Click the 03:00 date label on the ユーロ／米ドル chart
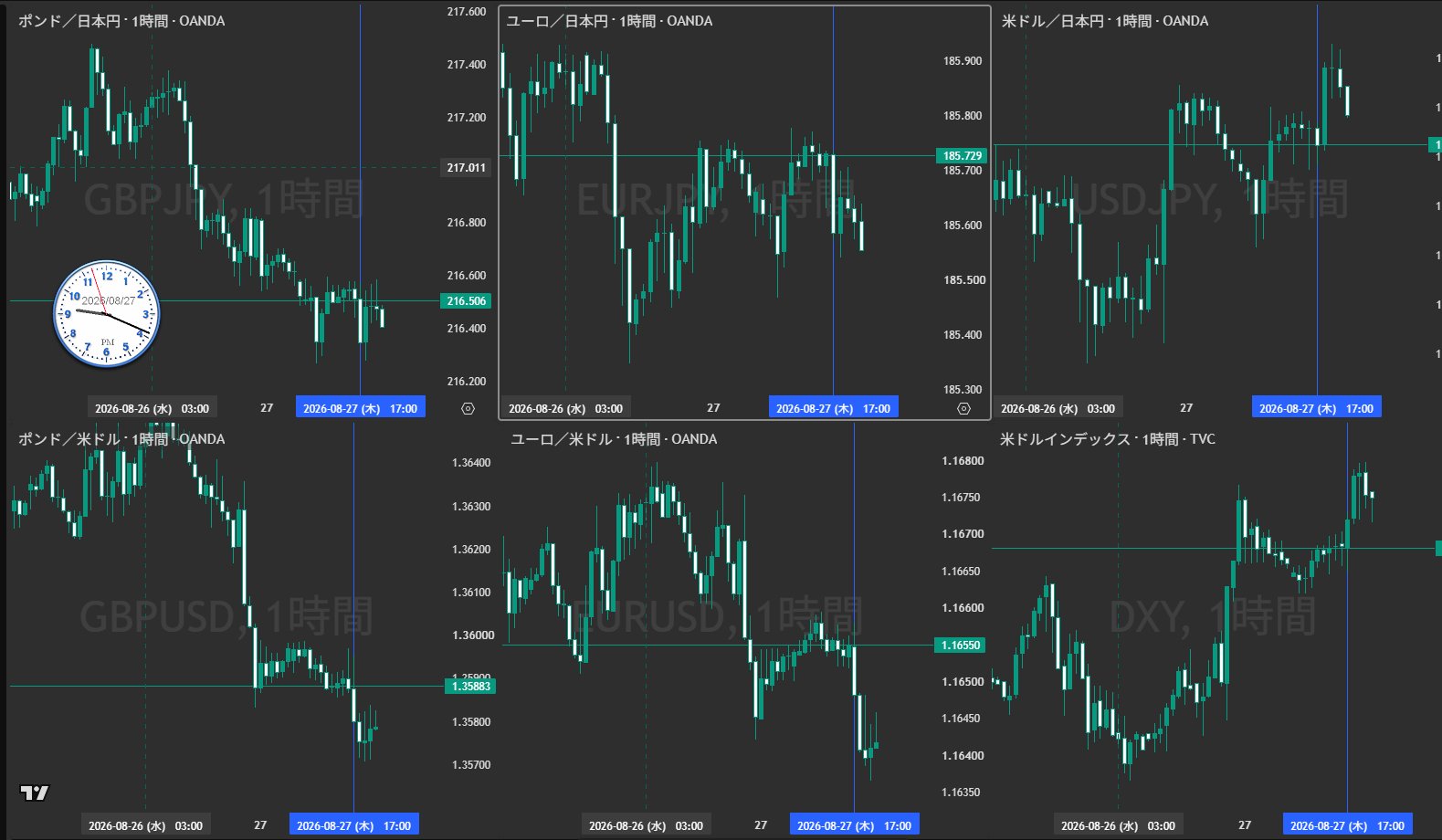Viewport: 1442px width, 840px height. point(646,825)
